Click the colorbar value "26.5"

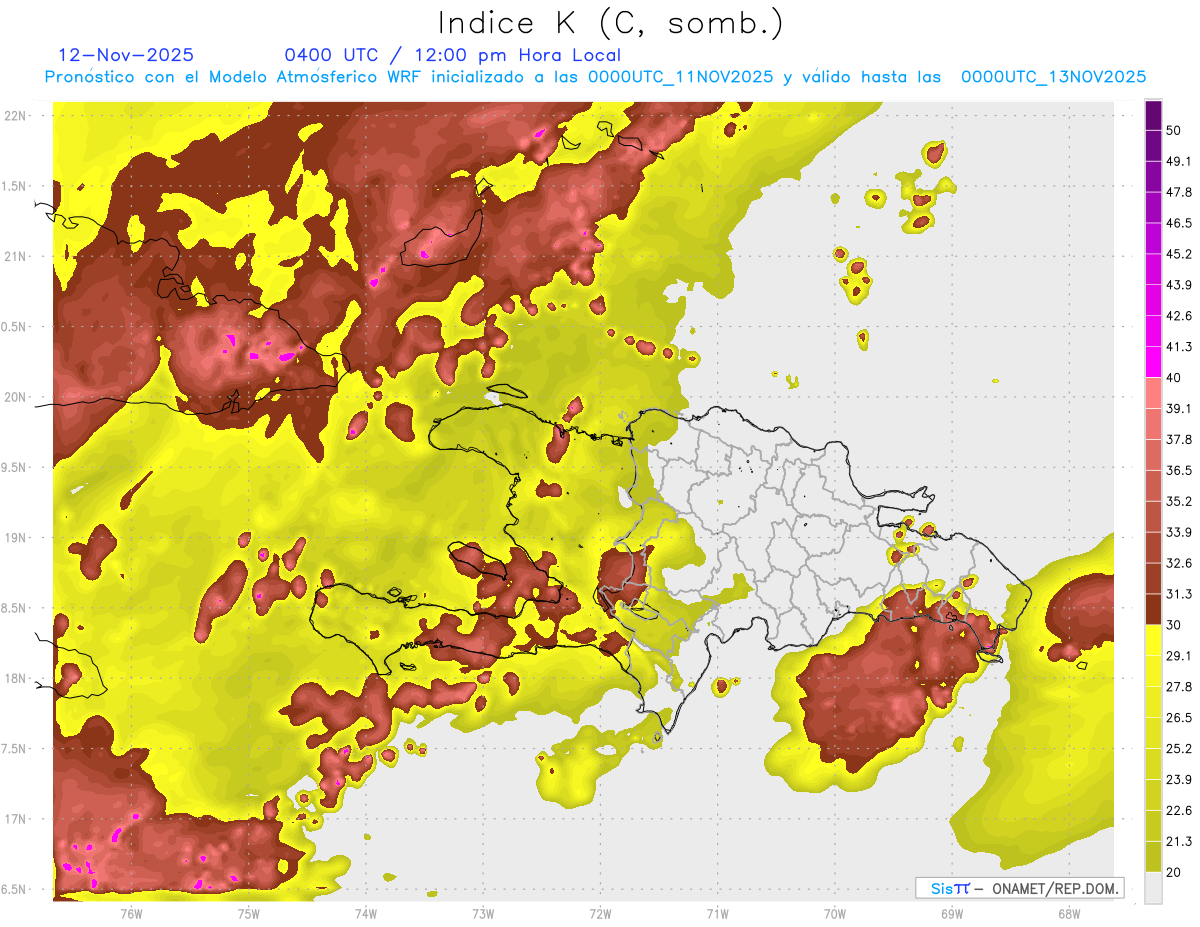[x=1180, y=717]
